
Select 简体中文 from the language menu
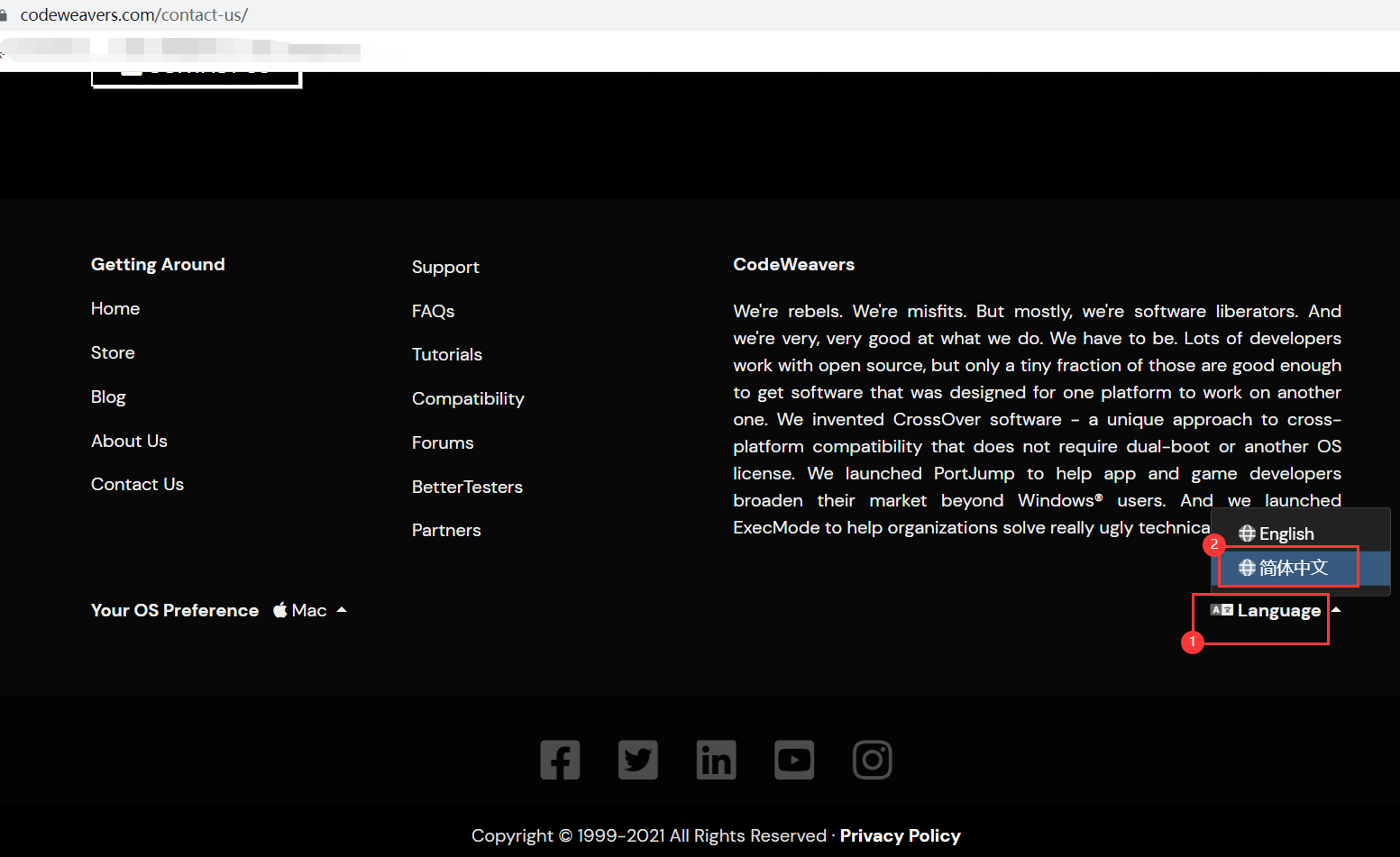coord(1293,568)
